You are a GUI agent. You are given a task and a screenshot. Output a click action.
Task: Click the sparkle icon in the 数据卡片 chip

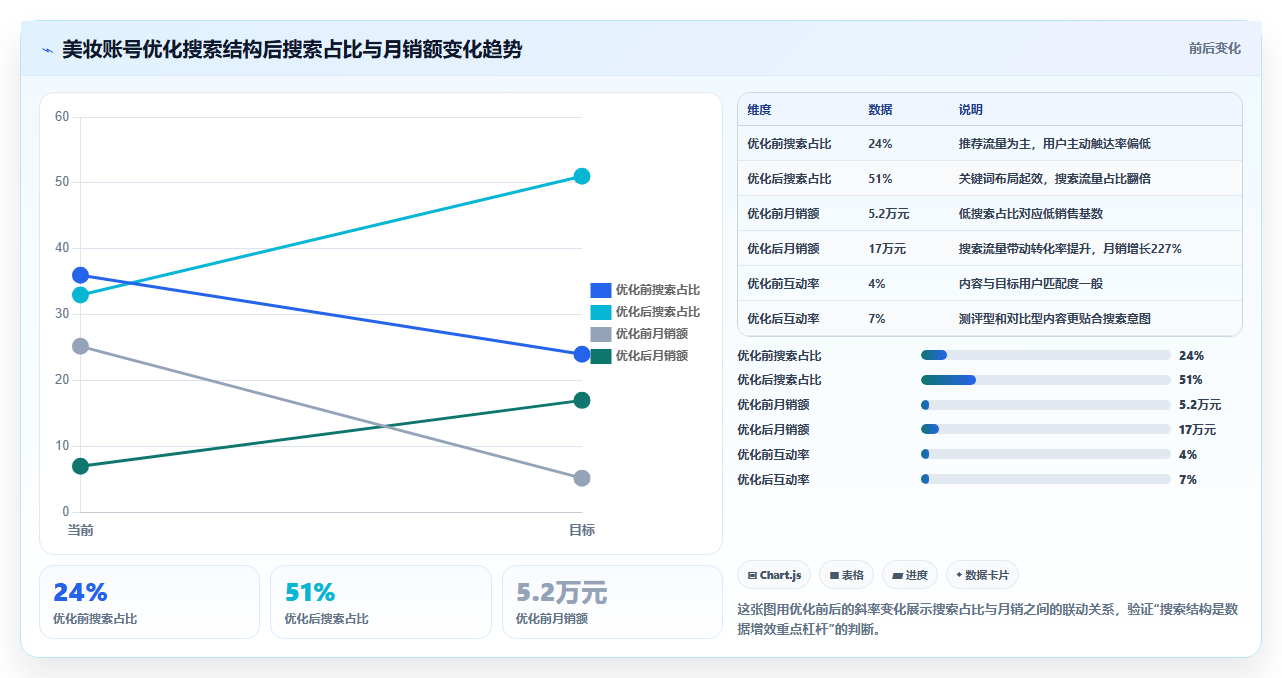pos(959,575)
